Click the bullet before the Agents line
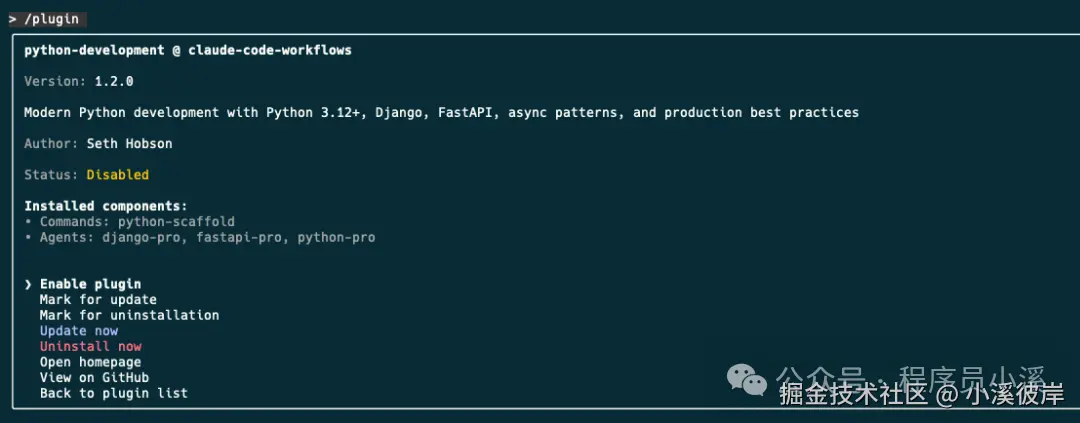 point(28,237)
